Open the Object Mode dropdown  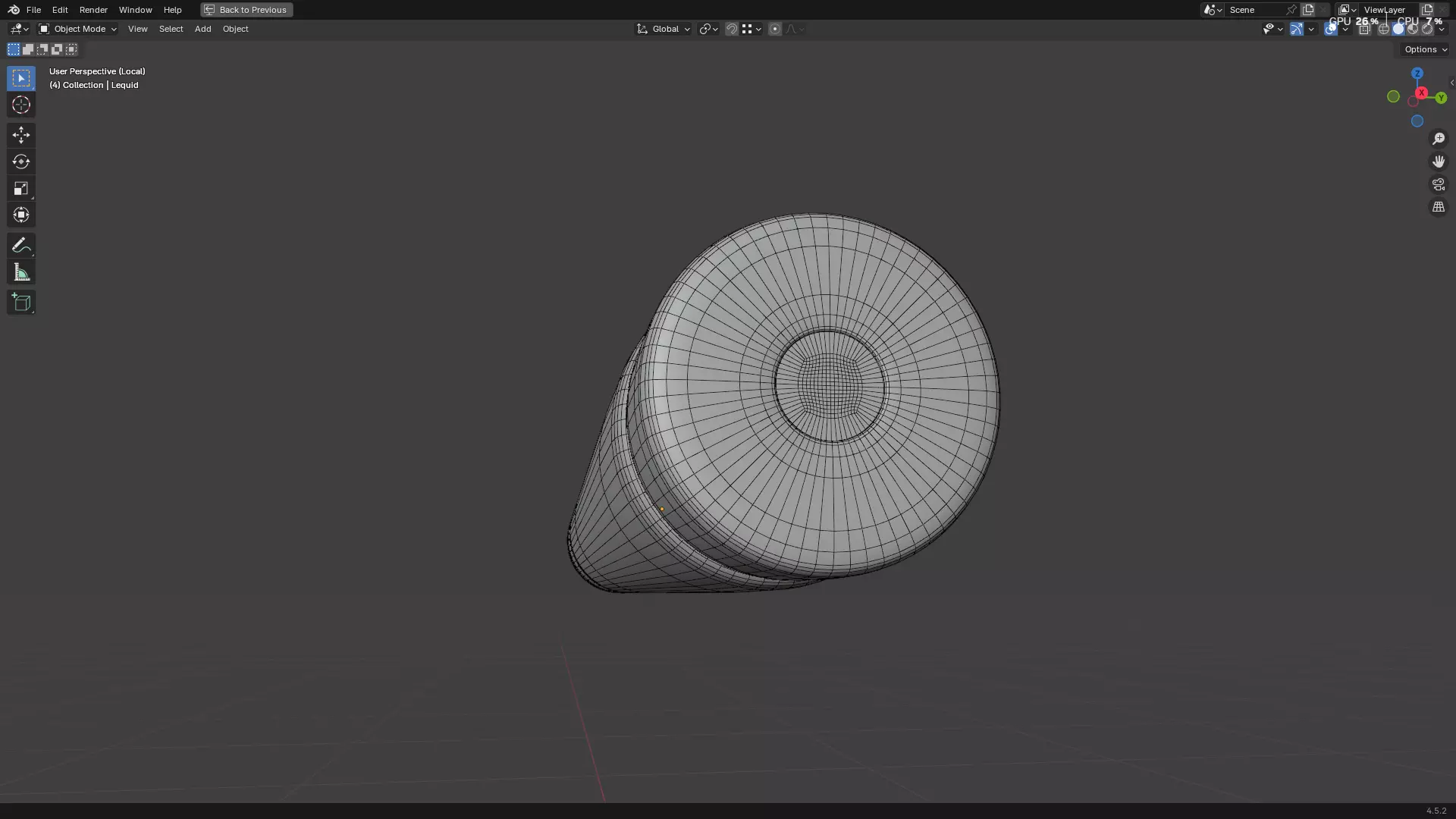78,29
